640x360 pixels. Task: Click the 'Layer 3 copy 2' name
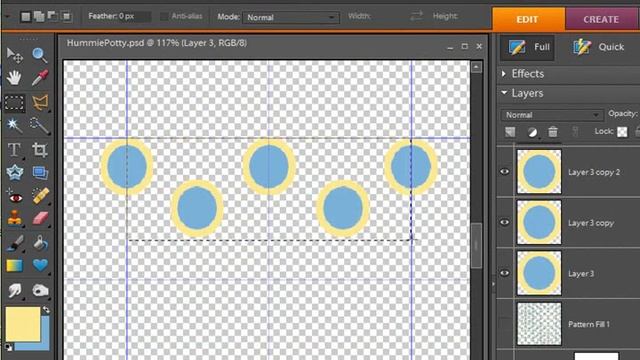tap(594, 172)
